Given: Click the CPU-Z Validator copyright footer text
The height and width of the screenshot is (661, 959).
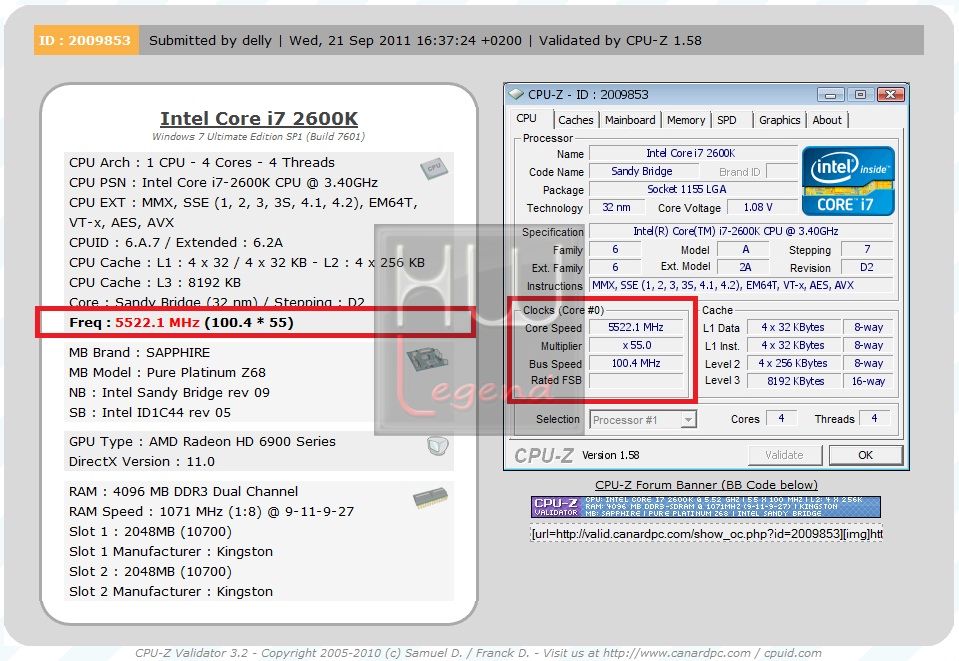Looking at the screenshot, I should point(478,653).
